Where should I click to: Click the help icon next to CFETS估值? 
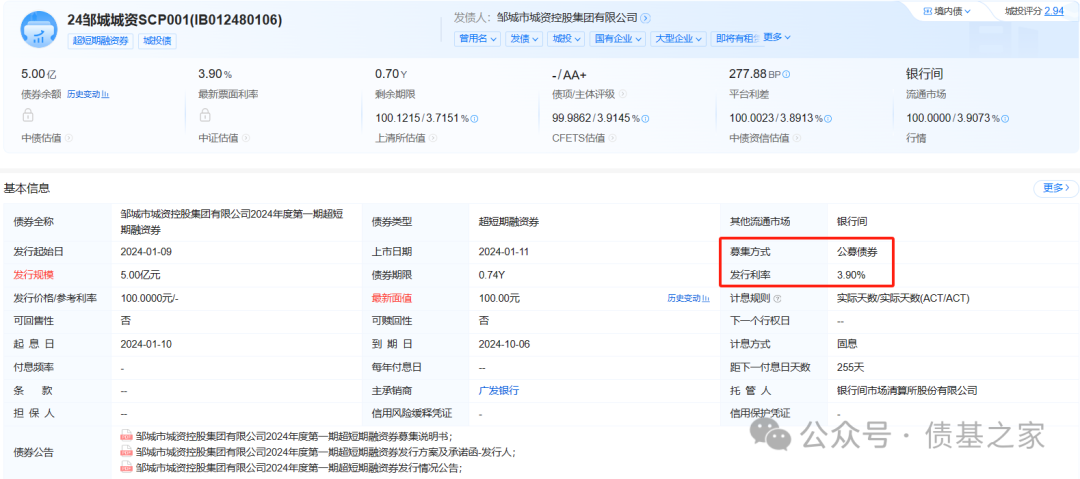click(611, 139)
